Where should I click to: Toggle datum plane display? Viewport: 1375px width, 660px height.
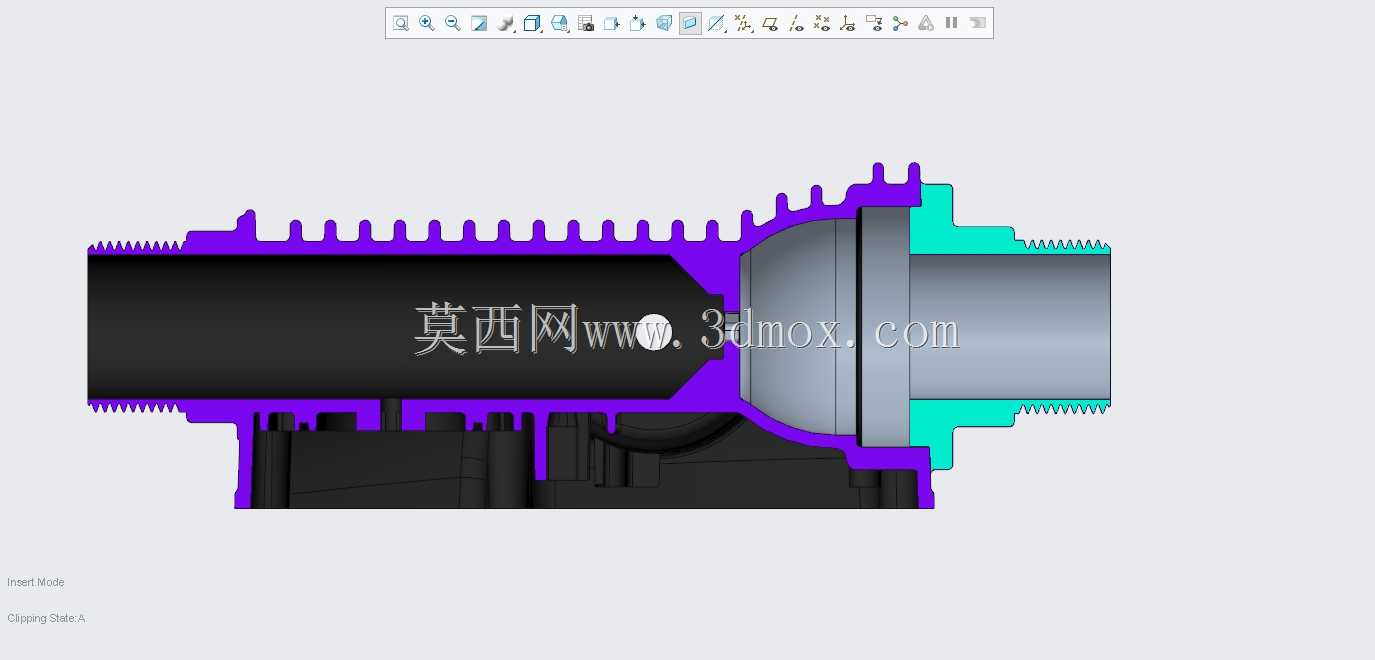[770, 23]
